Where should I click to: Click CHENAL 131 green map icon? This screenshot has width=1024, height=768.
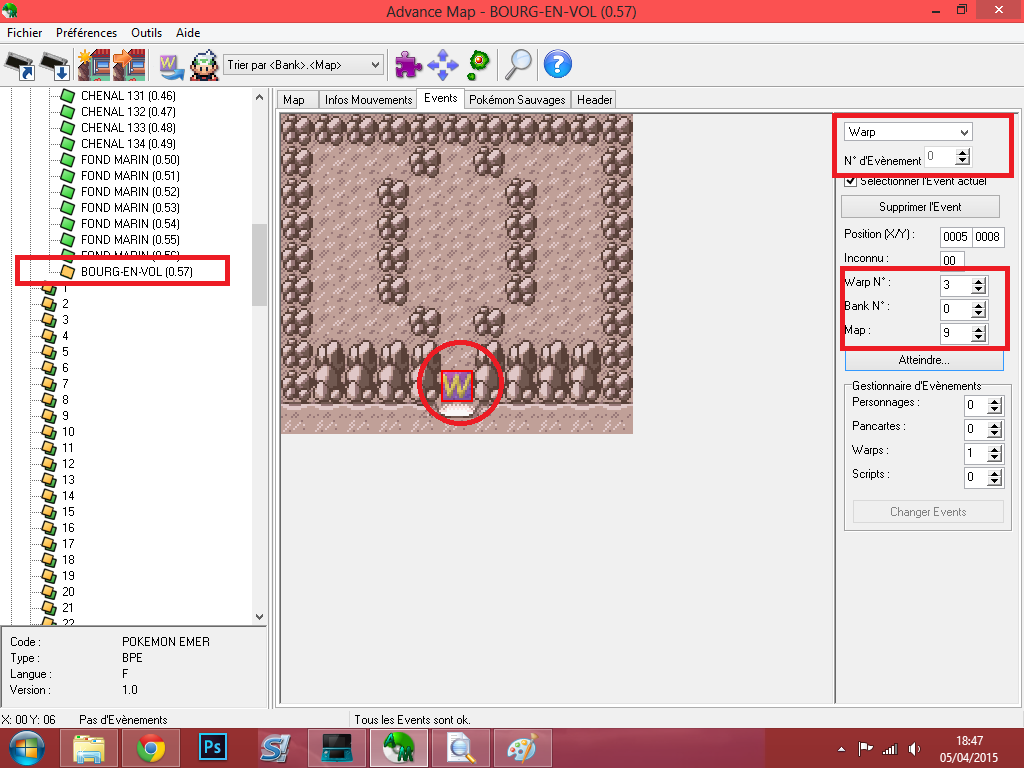[68, 95]
